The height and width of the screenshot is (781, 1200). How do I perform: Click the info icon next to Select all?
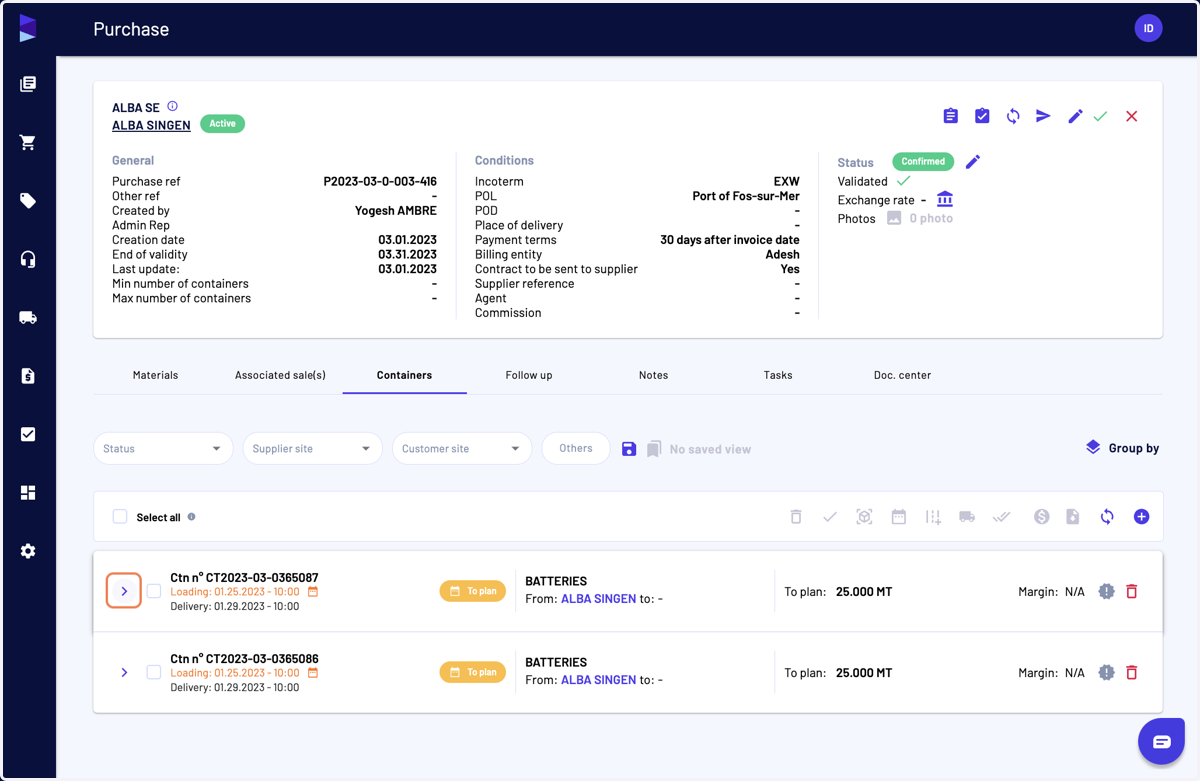(x=191, y=517)
